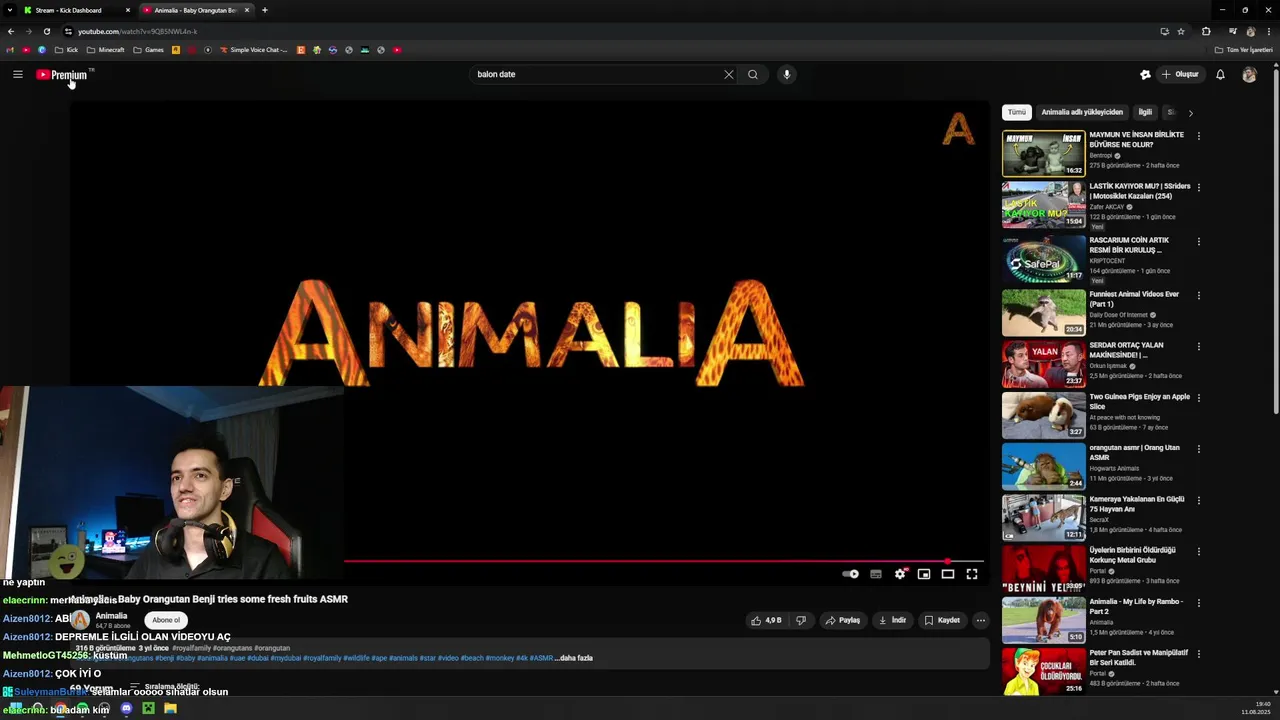
Task: Open YouTube notifications bell
Action: pos(1220,74)
